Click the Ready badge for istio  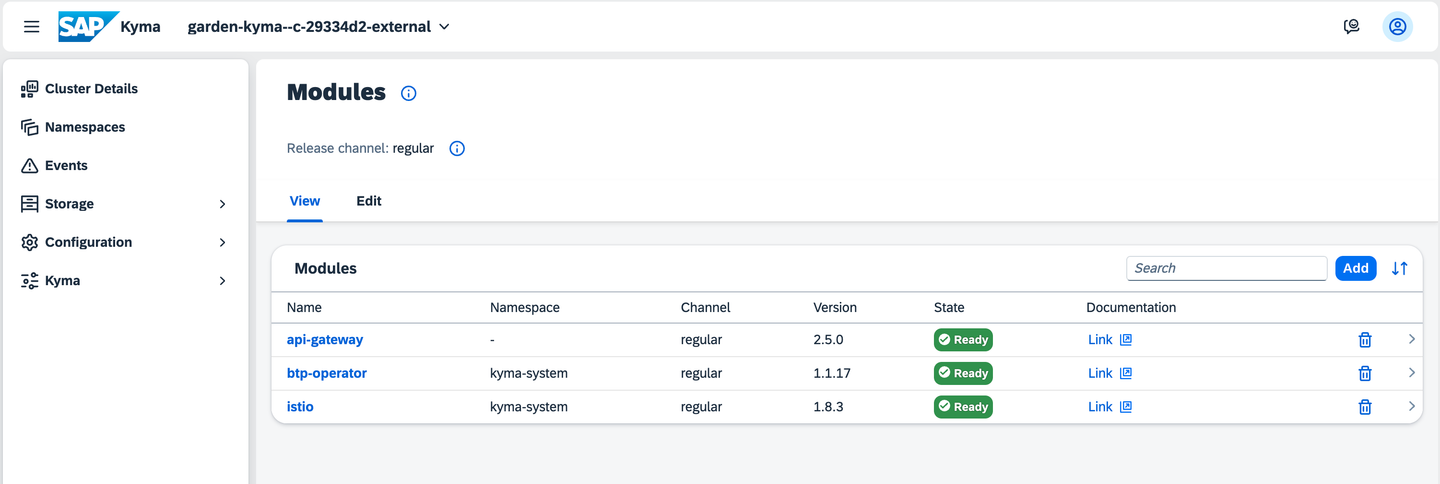[x=963, y=407]
